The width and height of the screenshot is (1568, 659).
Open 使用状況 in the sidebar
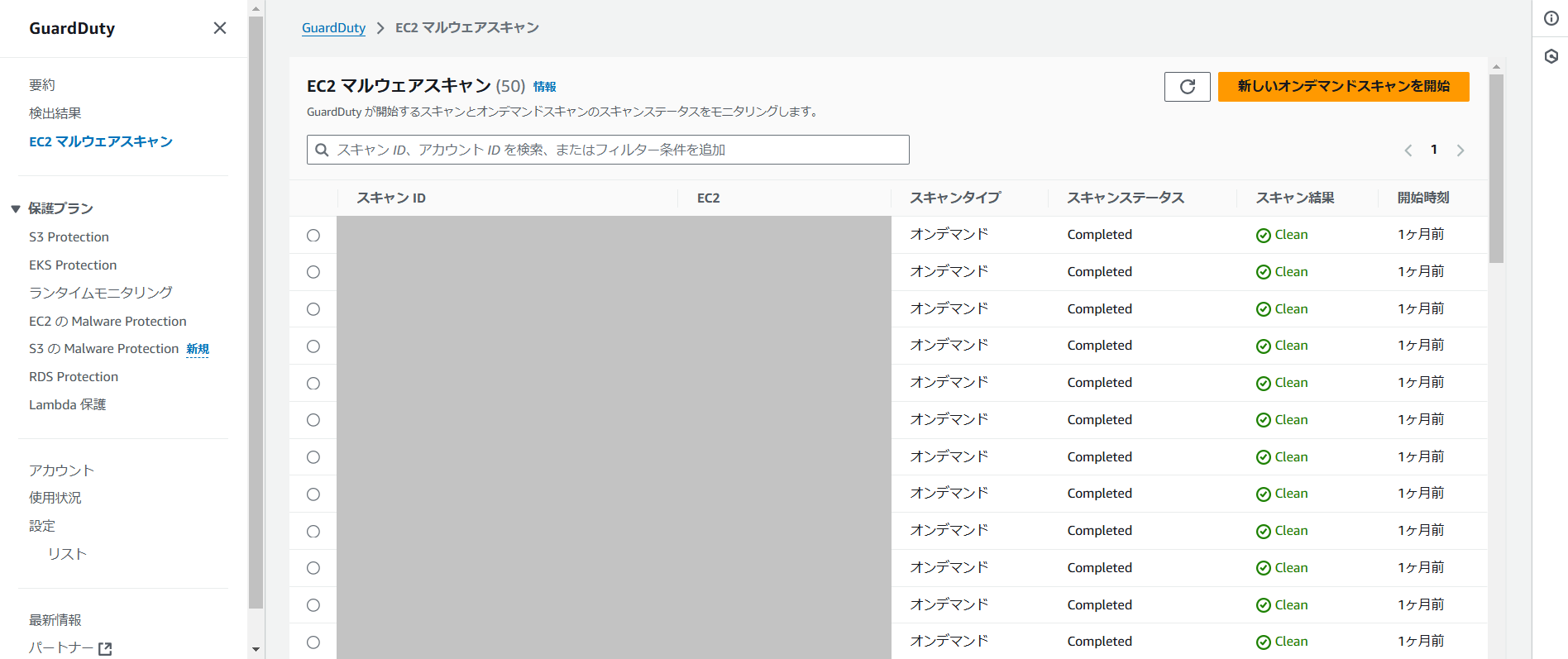(55, 498)
